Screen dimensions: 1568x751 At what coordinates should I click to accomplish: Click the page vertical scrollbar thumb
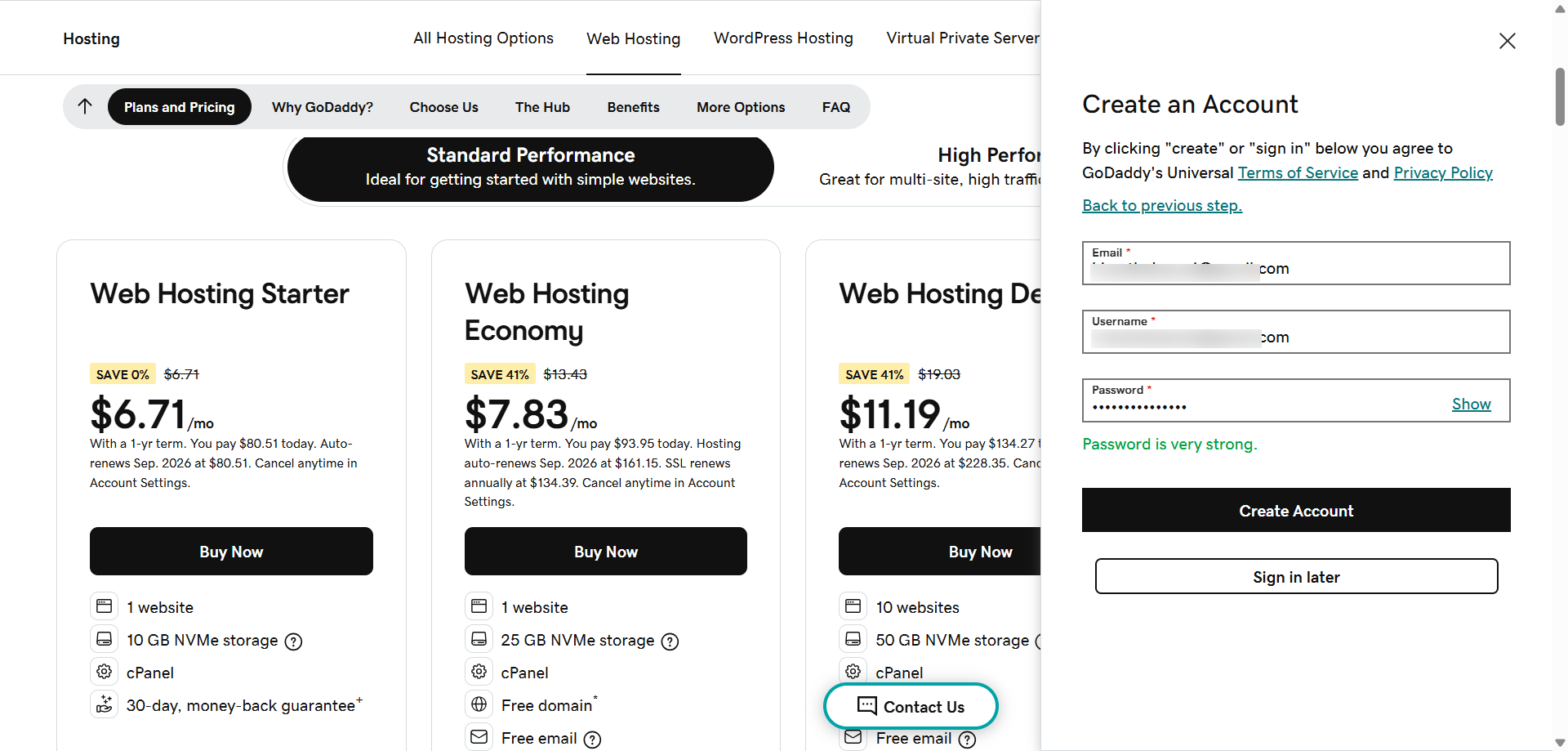click(x=1560, y=97)
